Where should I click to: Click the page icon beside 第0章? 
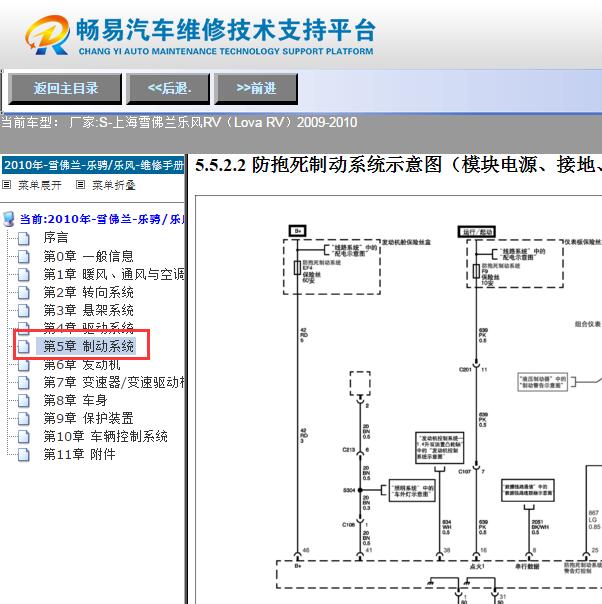pos(24,257)
